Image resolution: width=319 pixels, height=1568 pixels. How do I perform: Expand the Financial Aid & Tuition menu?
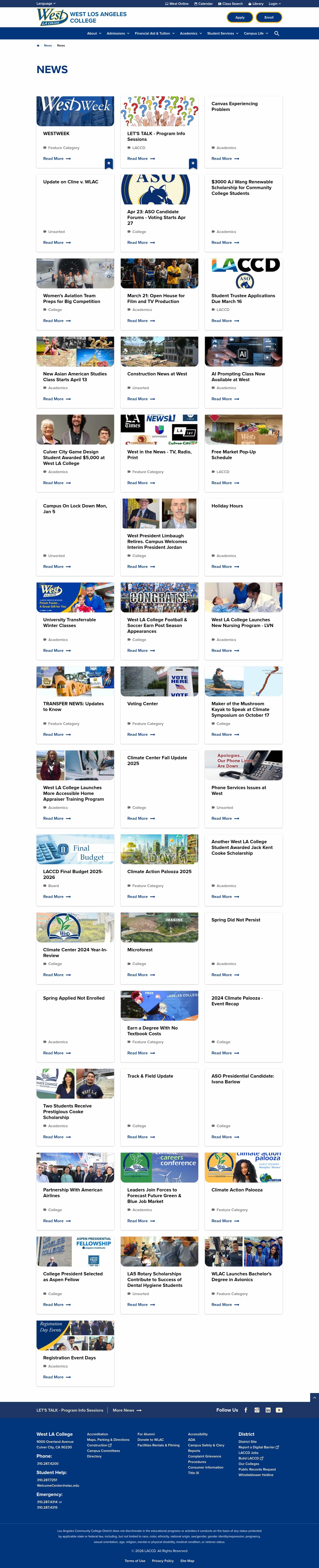(155, 33)
